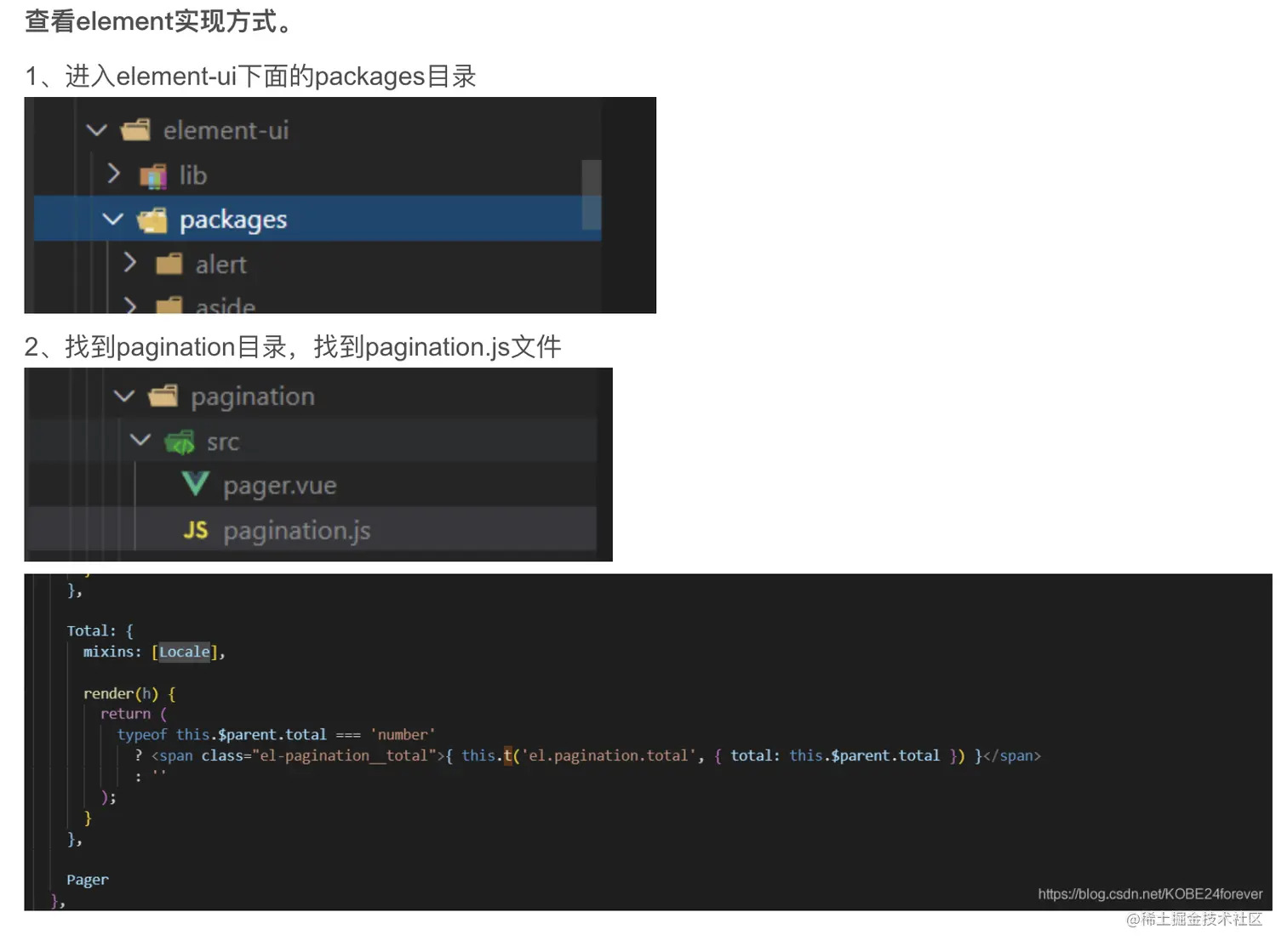1287x952 pixels.
Task: Collapse the src folder chevron
Action: coord(140,441)
